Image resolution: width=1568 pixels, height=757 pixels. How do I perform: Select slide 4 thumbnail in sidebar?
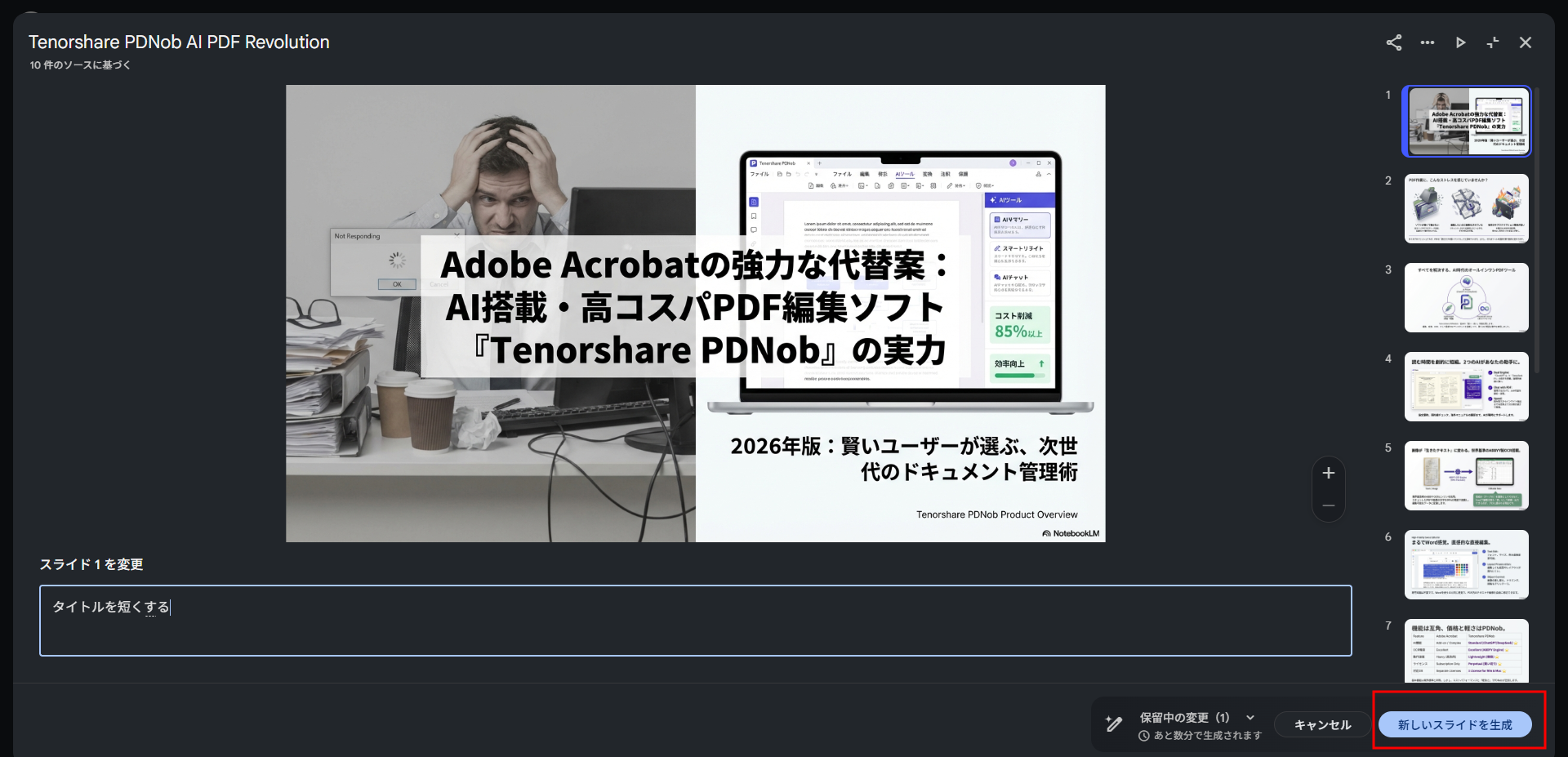(1466, 387)
